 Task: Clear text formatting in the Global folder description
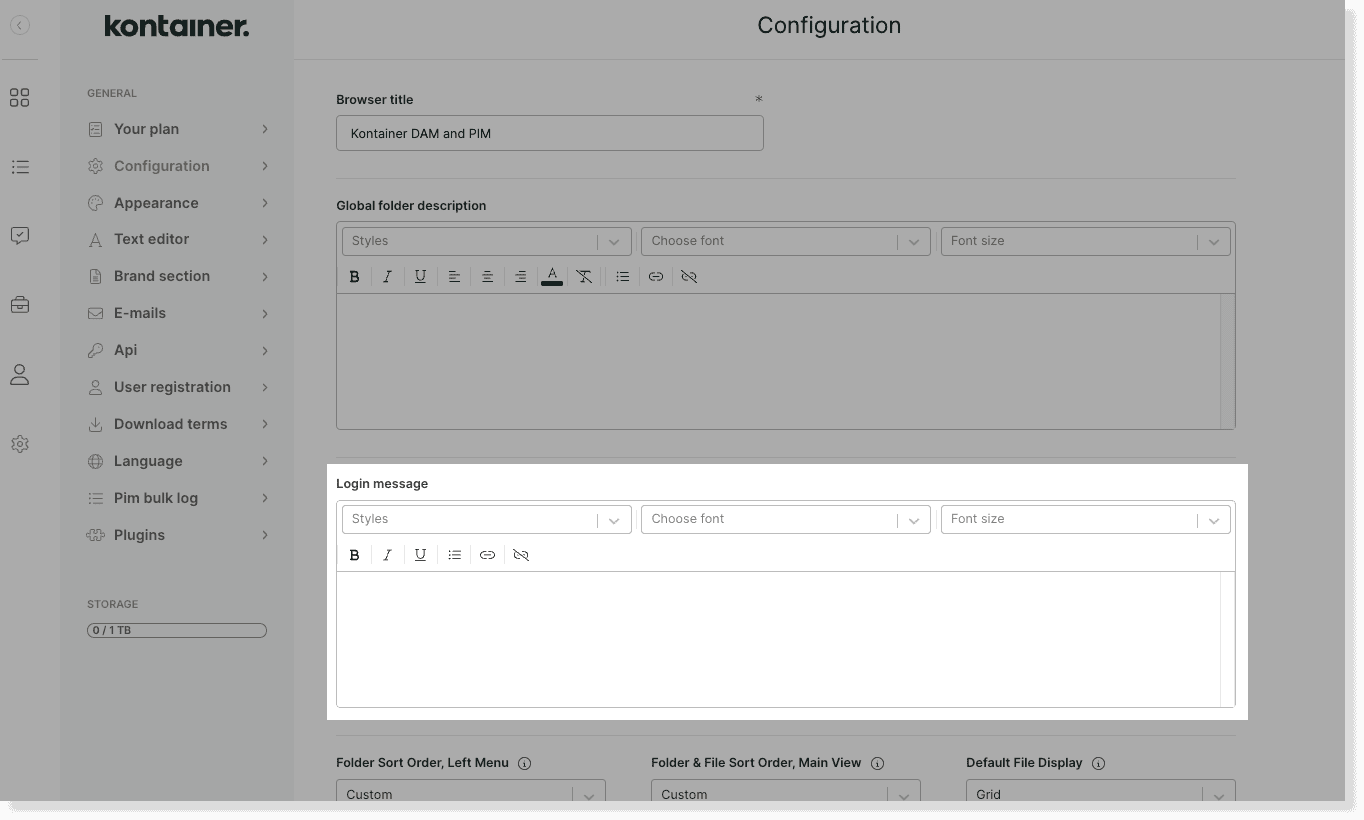click(x=585, y=276)
